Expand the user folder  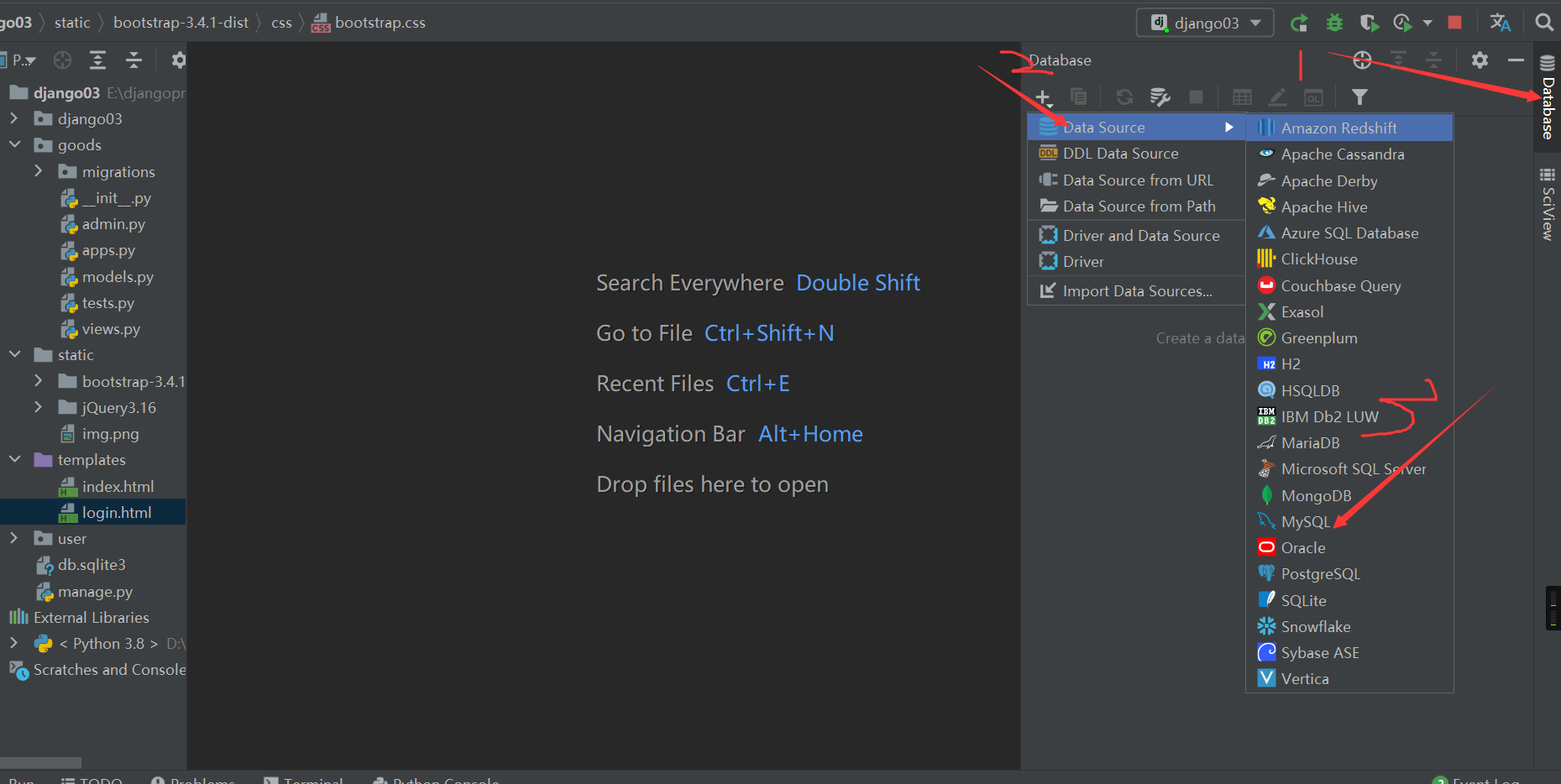(x=13, y=538)
